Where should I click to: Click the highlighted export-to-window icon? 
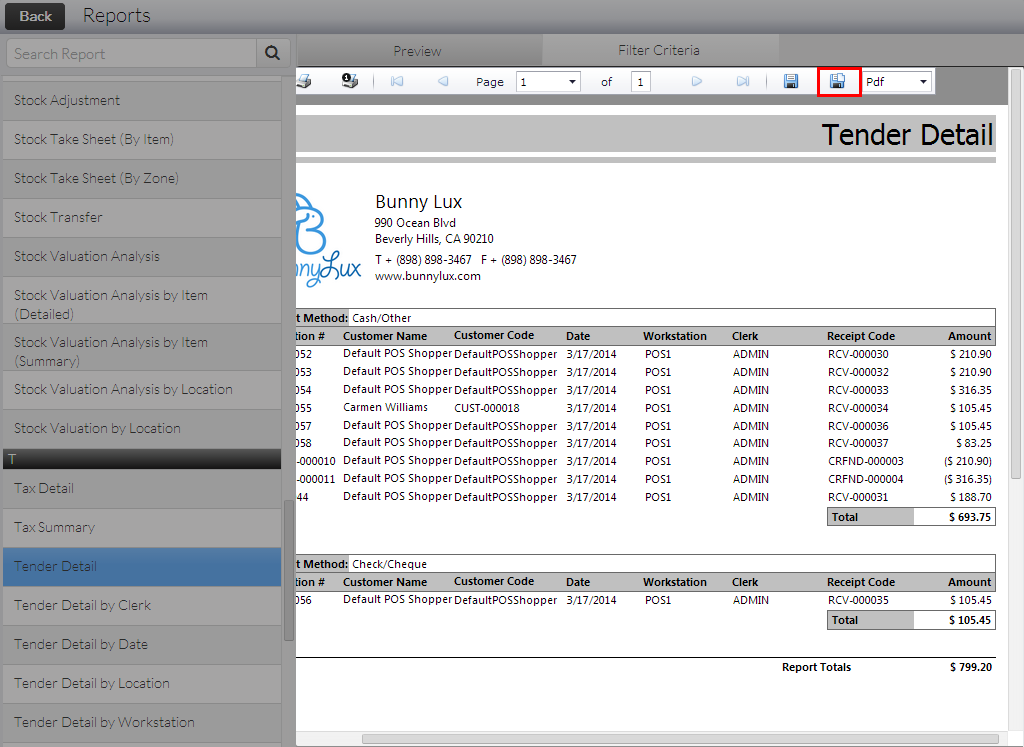coord(838,81)
